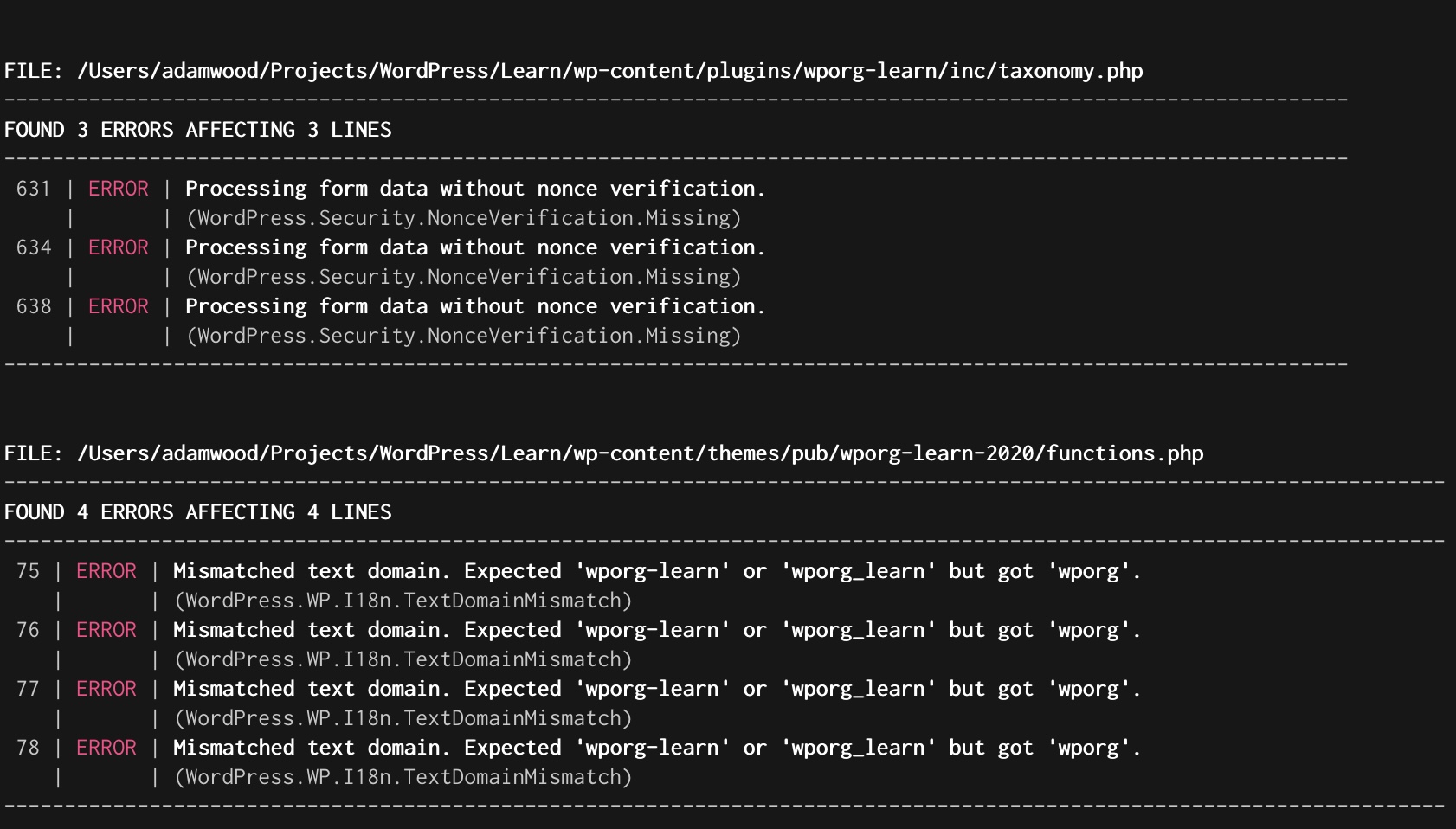Select the nonce verification message for line 634
Screen dimensions: 1456x829
click(475, 247)
